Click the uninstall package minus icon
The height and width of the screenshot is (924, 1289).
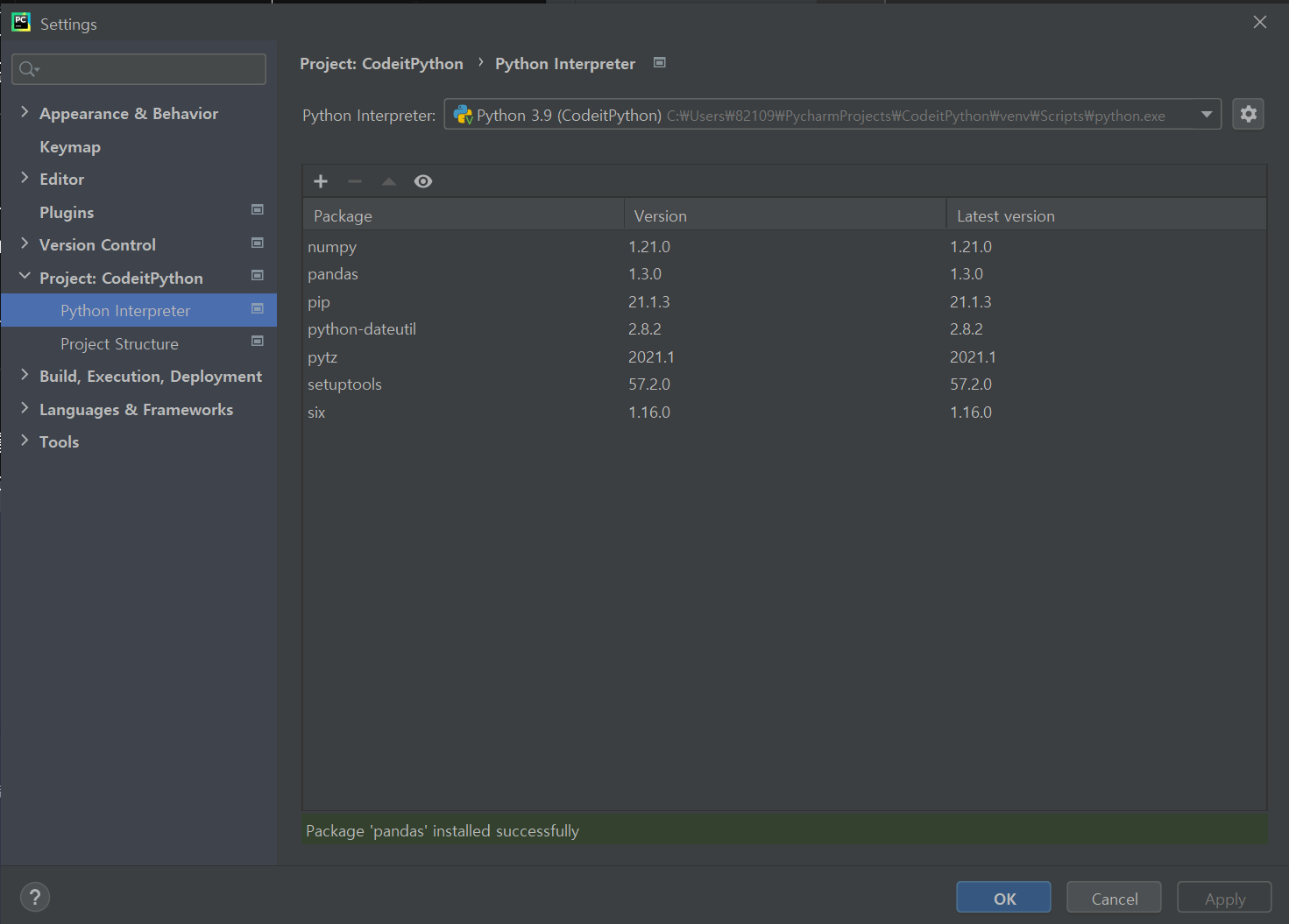pyautogui.click(x=355, y=181)
